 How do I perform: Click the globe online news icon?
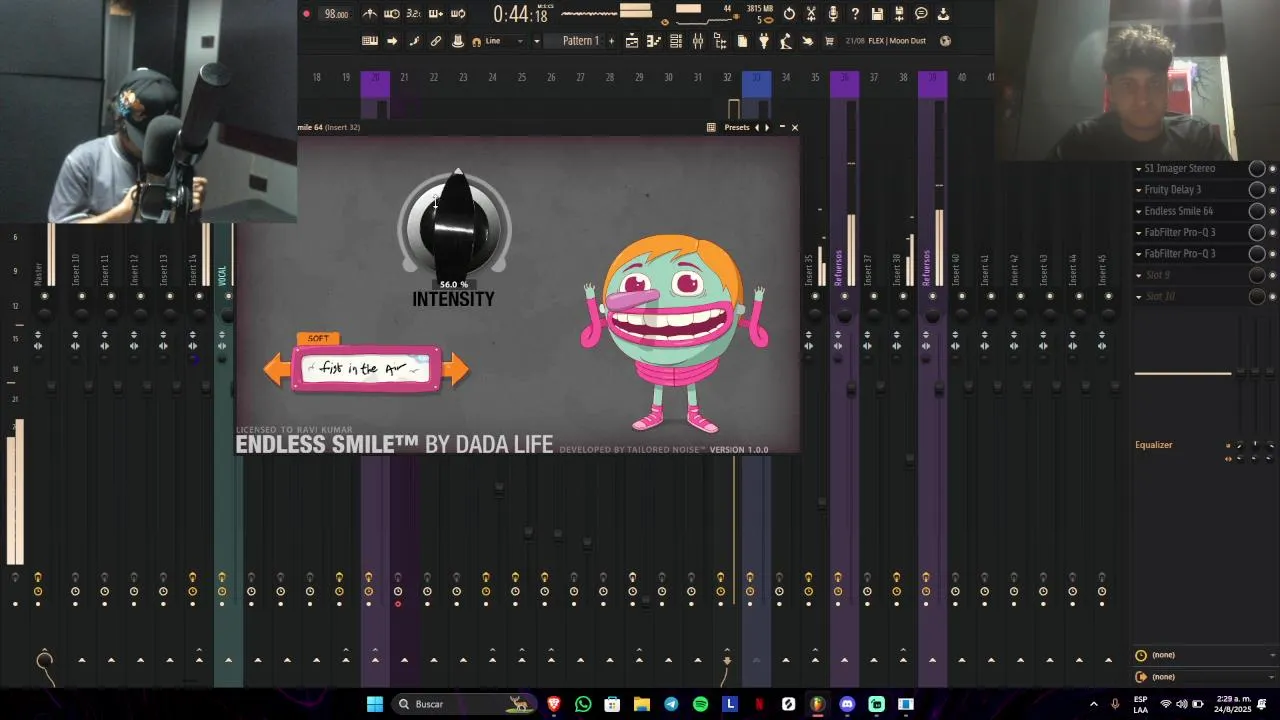946,41
